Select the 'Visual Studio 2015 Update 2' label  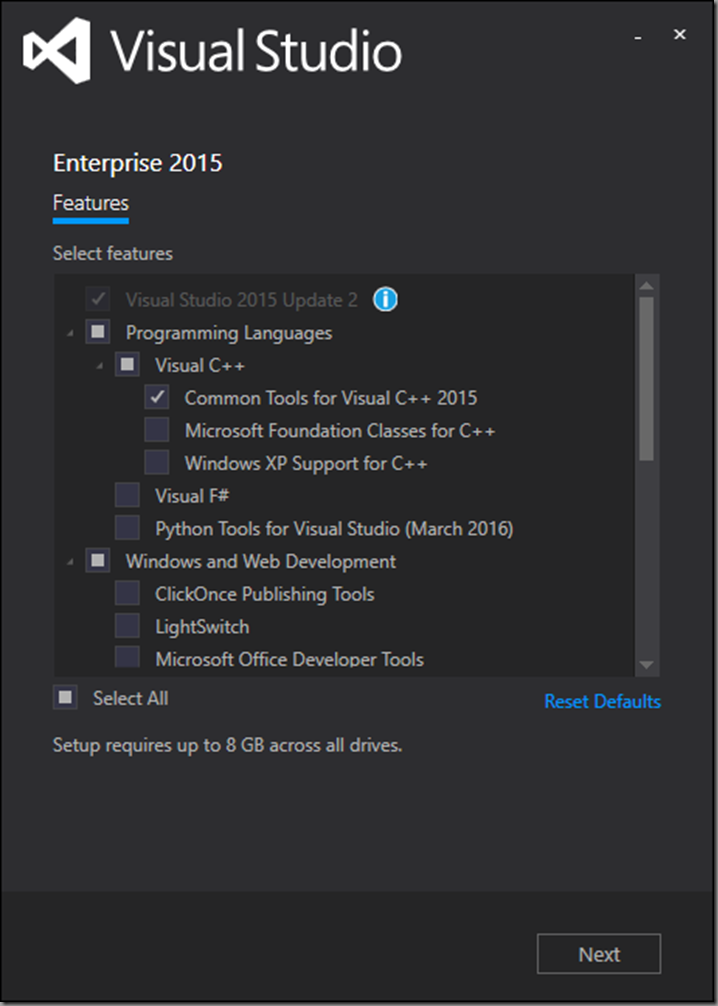click(241, 300)
